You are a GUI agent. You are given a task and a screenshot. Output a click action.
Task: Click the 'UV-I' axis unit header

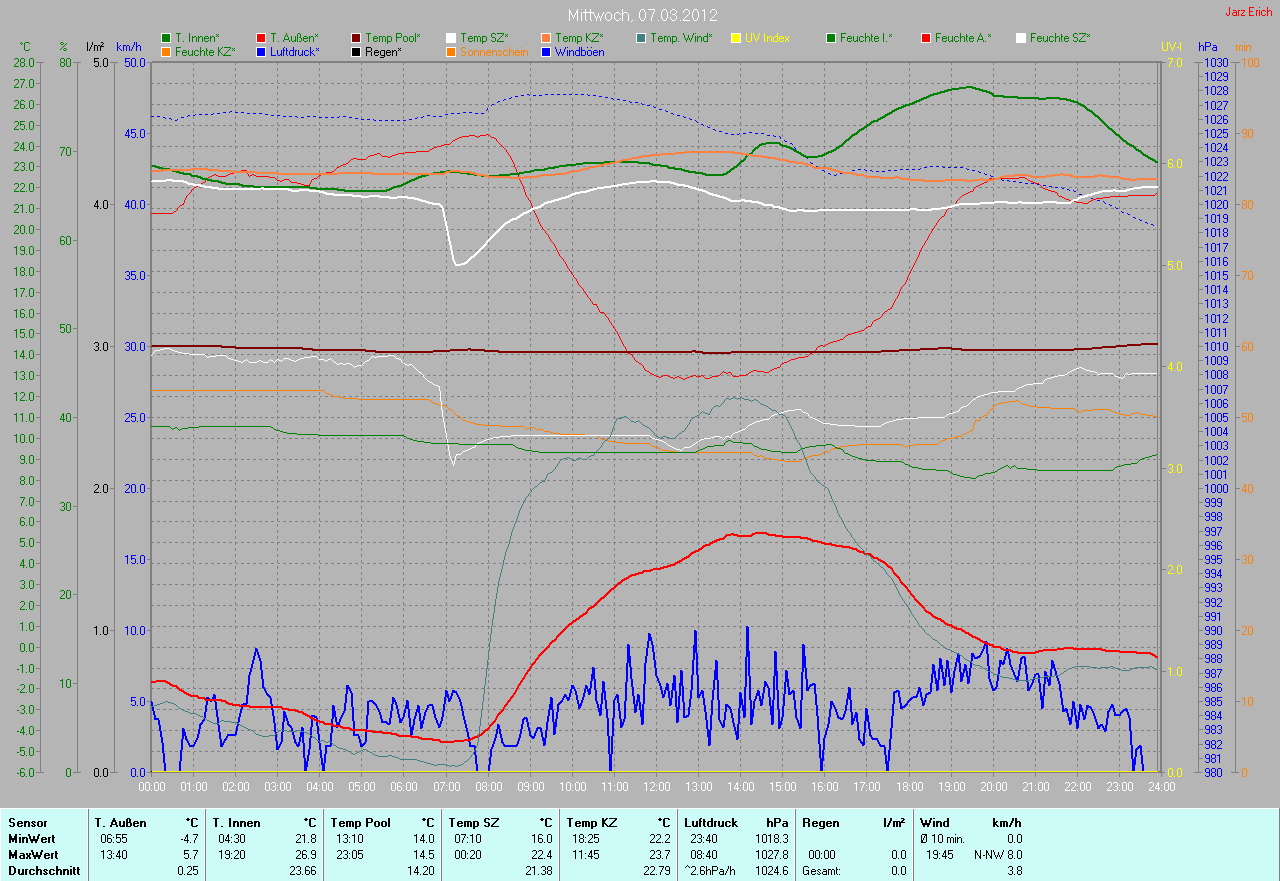pos(1171,47)
